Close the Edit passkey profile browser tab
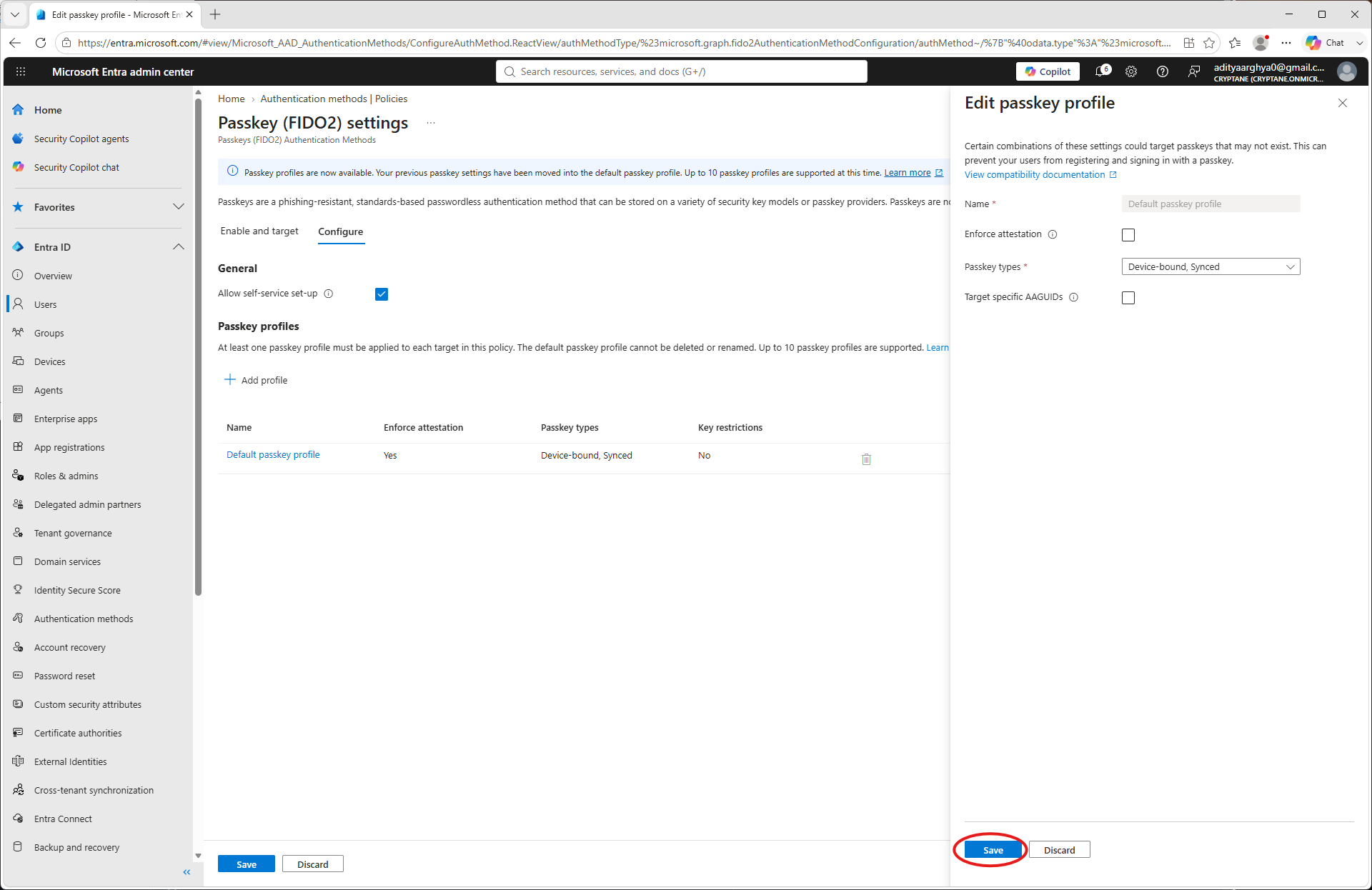 [x=189, y=14]
